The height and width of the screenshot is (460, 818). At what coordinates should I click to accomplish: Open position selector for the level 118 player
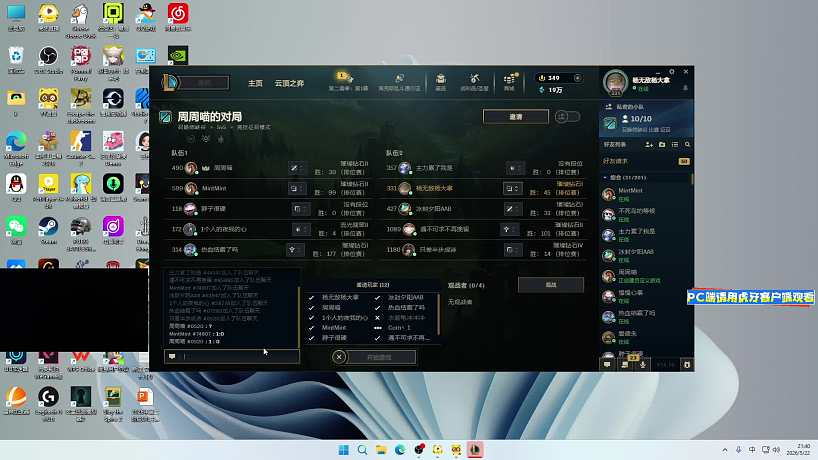[x=299, y=209]
